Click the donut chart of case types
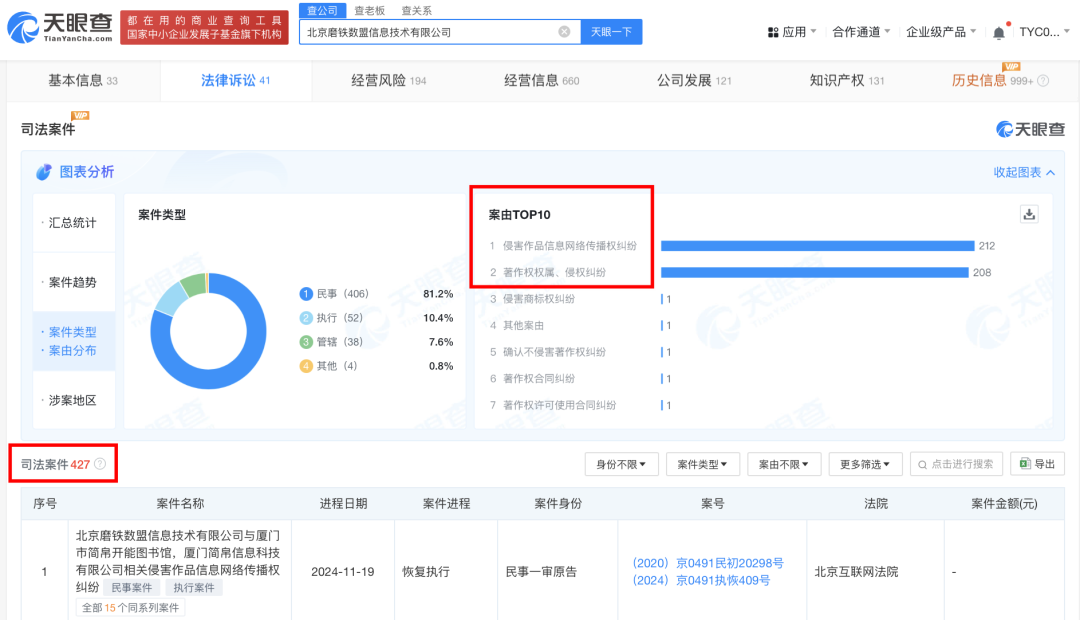 pyautogui.click(x=208, y=331)
